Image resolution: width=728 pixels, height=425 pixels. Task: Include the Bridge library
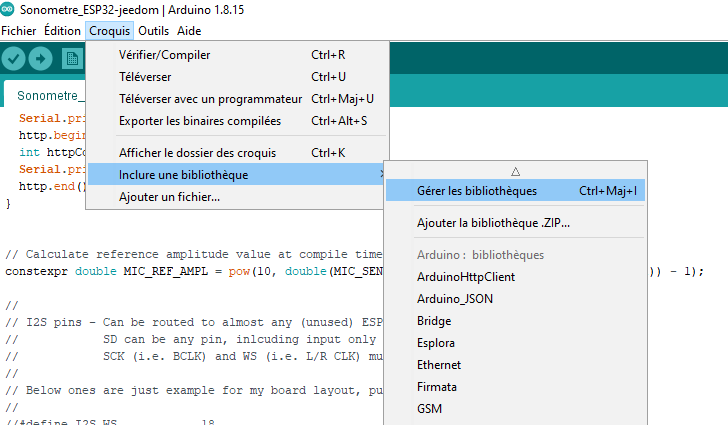click(x=515, y=321)
